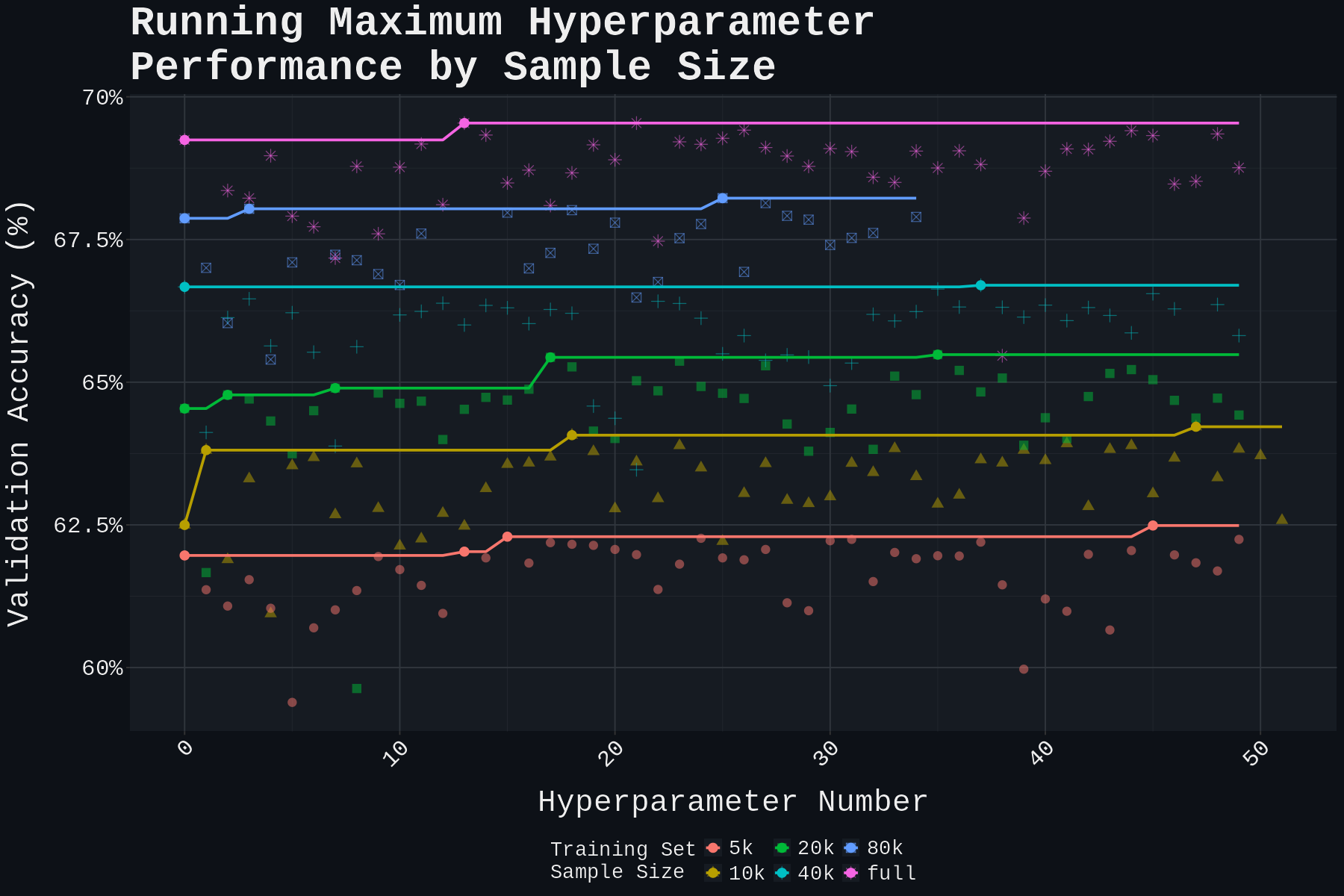Click the blue marker beside the 80k legend label

pos(851,848)
